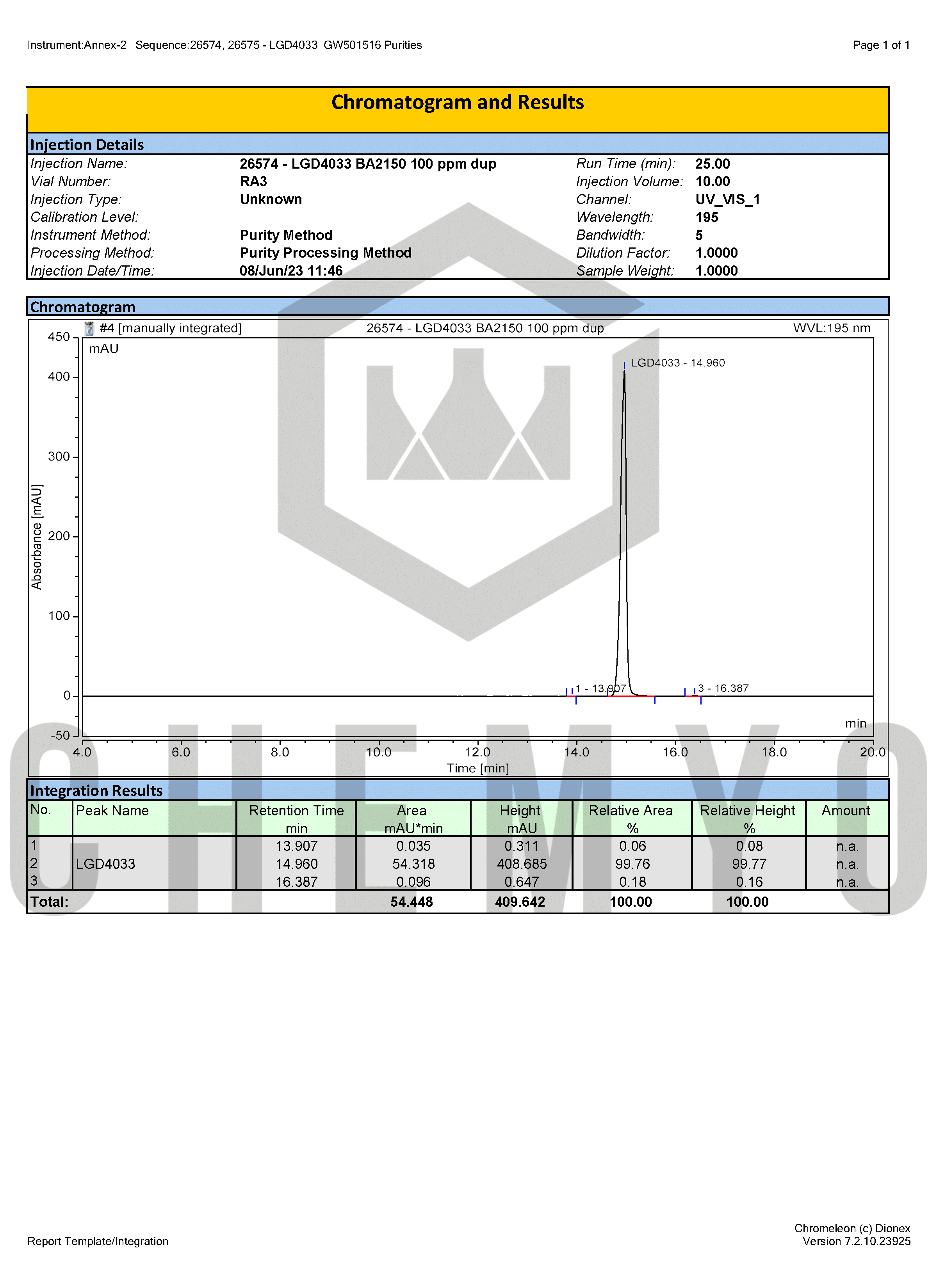Click the Sample Weight value '1.0000'
937x1288 pixels.
pos(716,271)
